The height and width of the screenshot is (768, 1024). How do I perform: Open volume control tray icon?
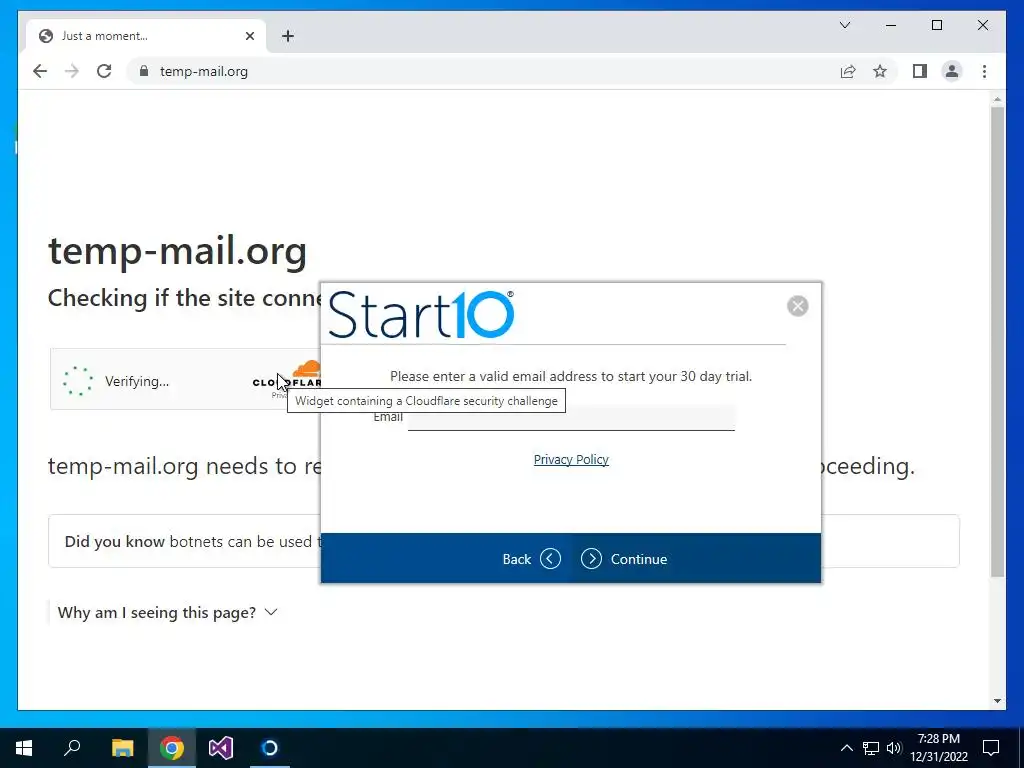coord(894,748)
